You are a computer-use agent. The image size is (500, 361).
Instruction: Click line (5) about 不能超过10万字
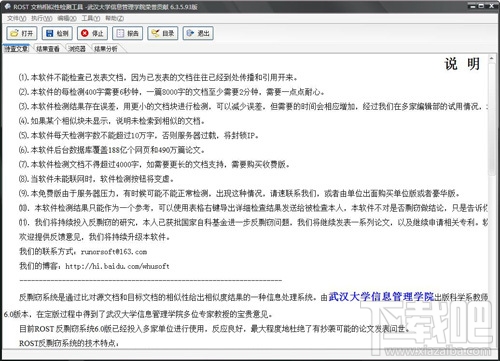(139, 135)
